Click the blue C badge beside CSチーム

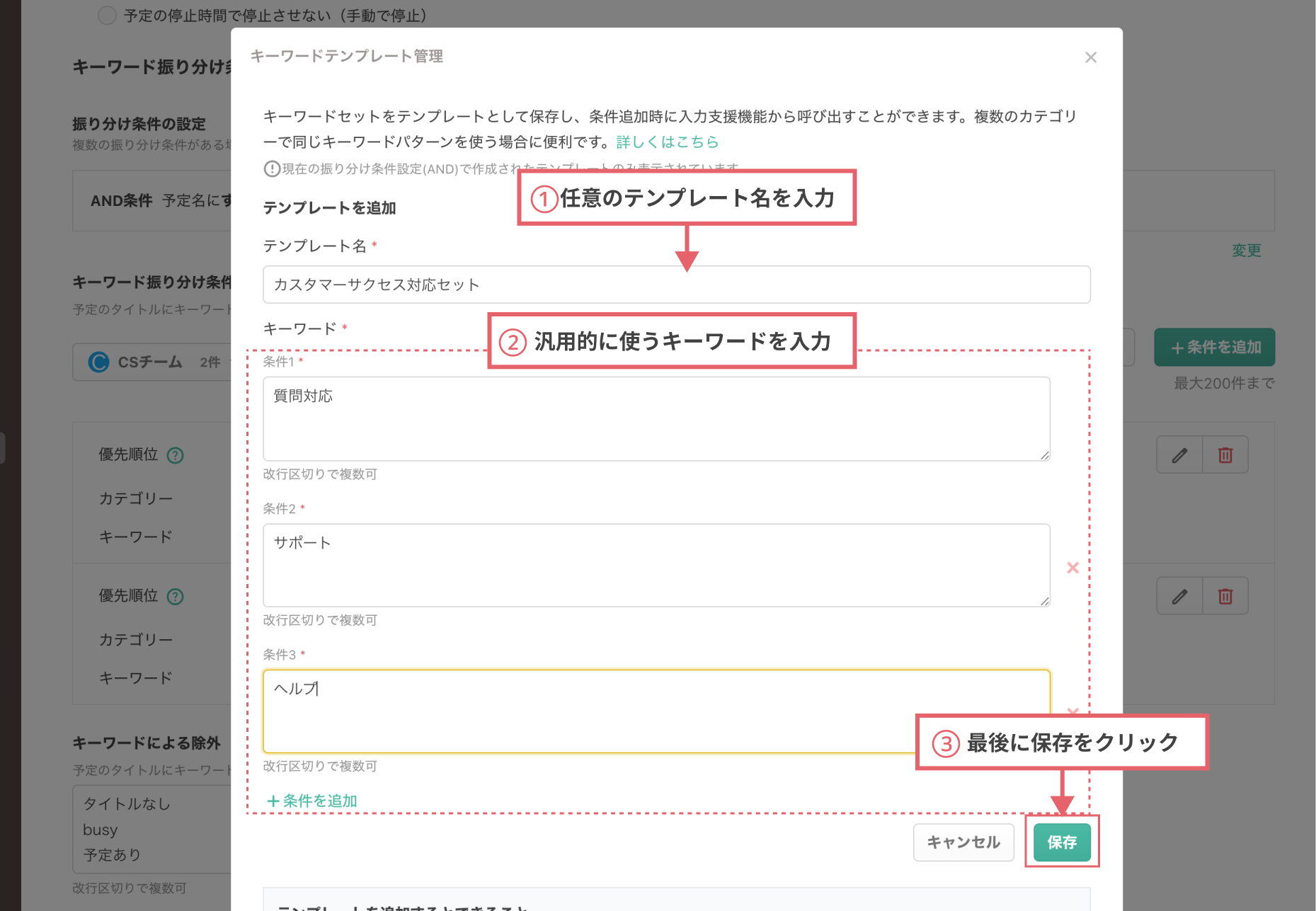pyautogui.click(x=99, y=362)
